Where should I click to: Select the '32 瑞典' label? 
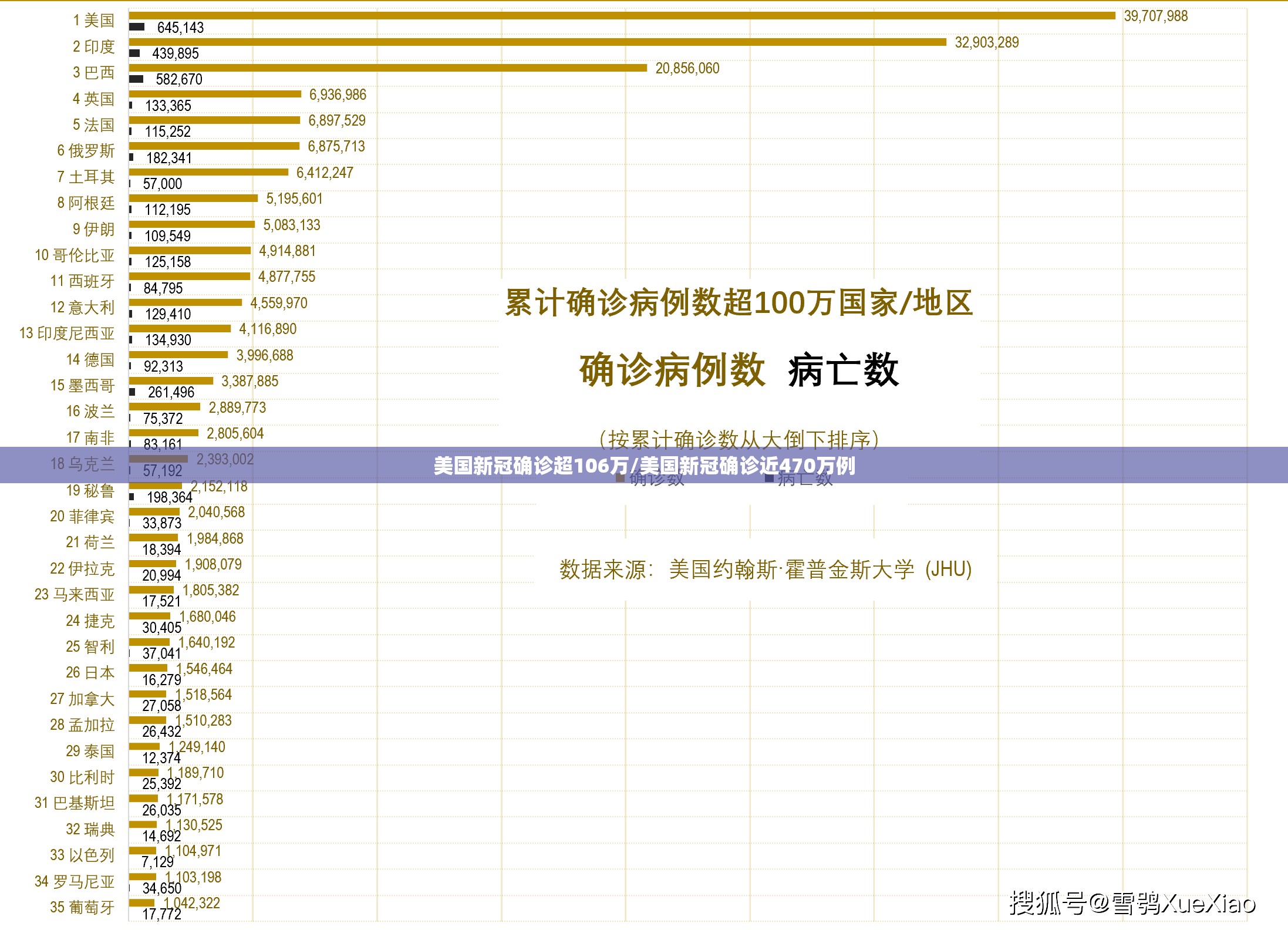90,828
